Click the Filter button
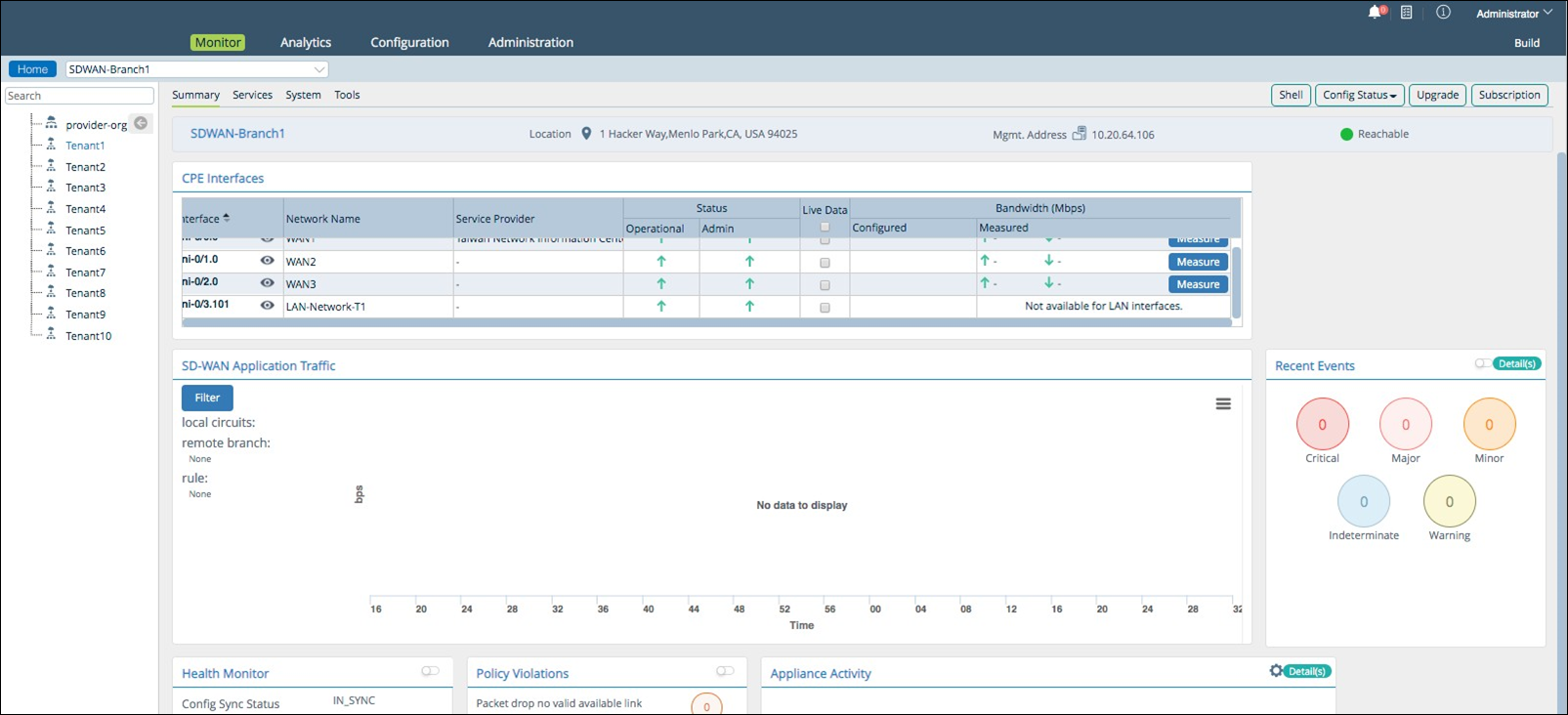 pyautogui.click(x=207, y=398)
